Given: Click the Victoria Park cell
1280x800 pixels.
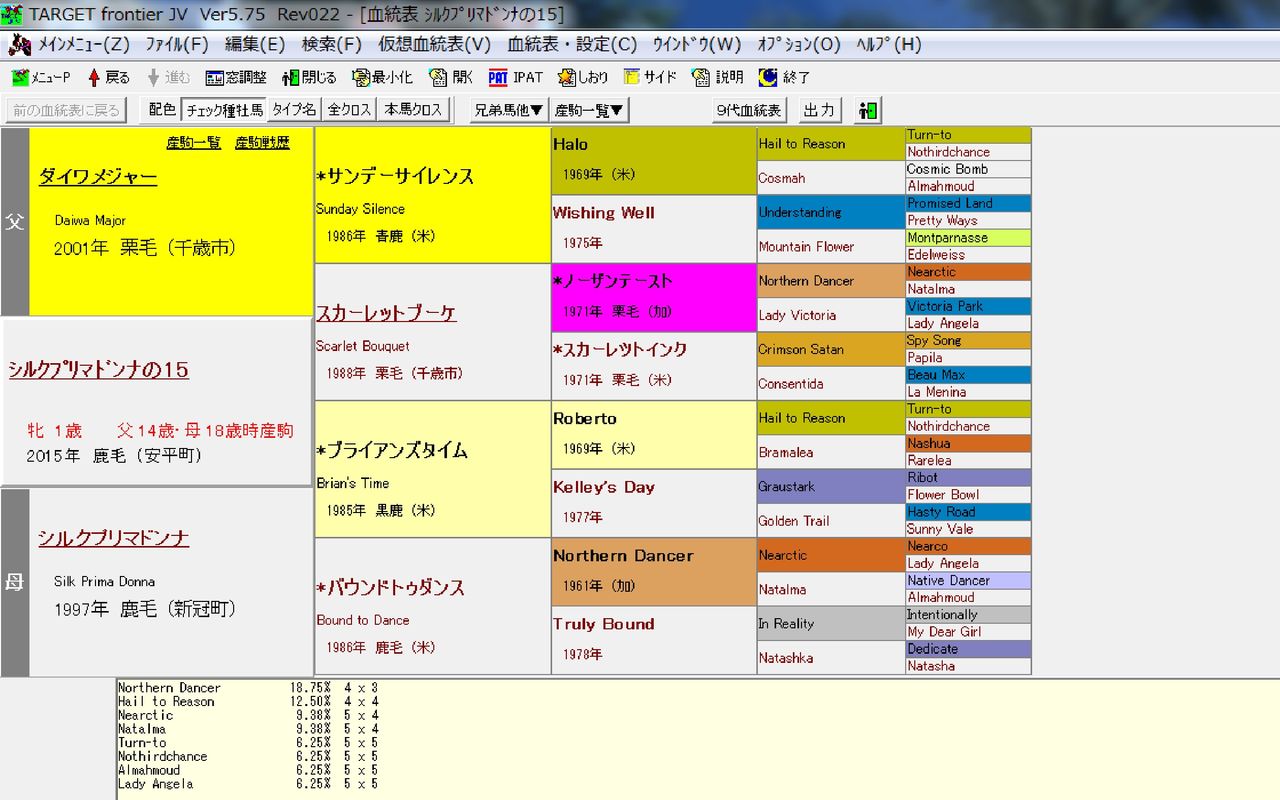Looking at the screenshot, I should pyautogui.click(x=968, y=306).
